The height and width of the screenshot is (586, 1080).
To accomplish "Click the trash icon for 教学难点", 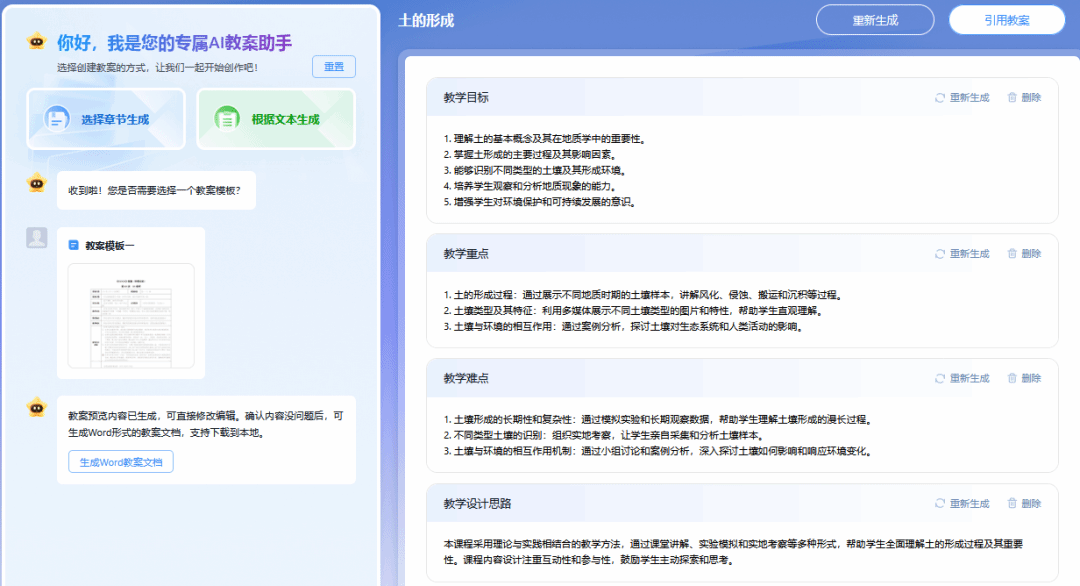I will 1012,378.
